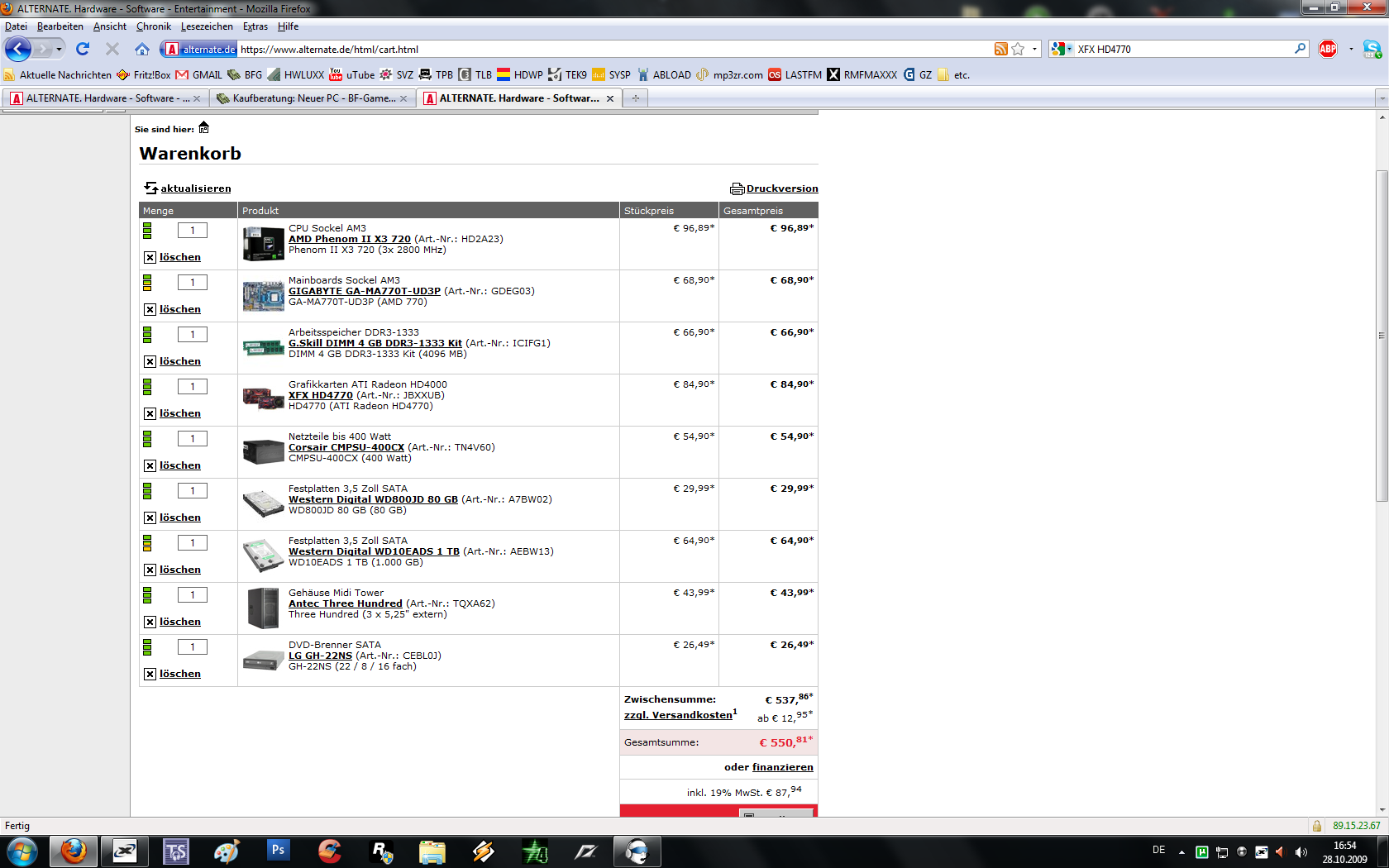Open the XFX HD4770 product link
The height and width of the screenshot is (868, 1389).
[x=321, y=395]
